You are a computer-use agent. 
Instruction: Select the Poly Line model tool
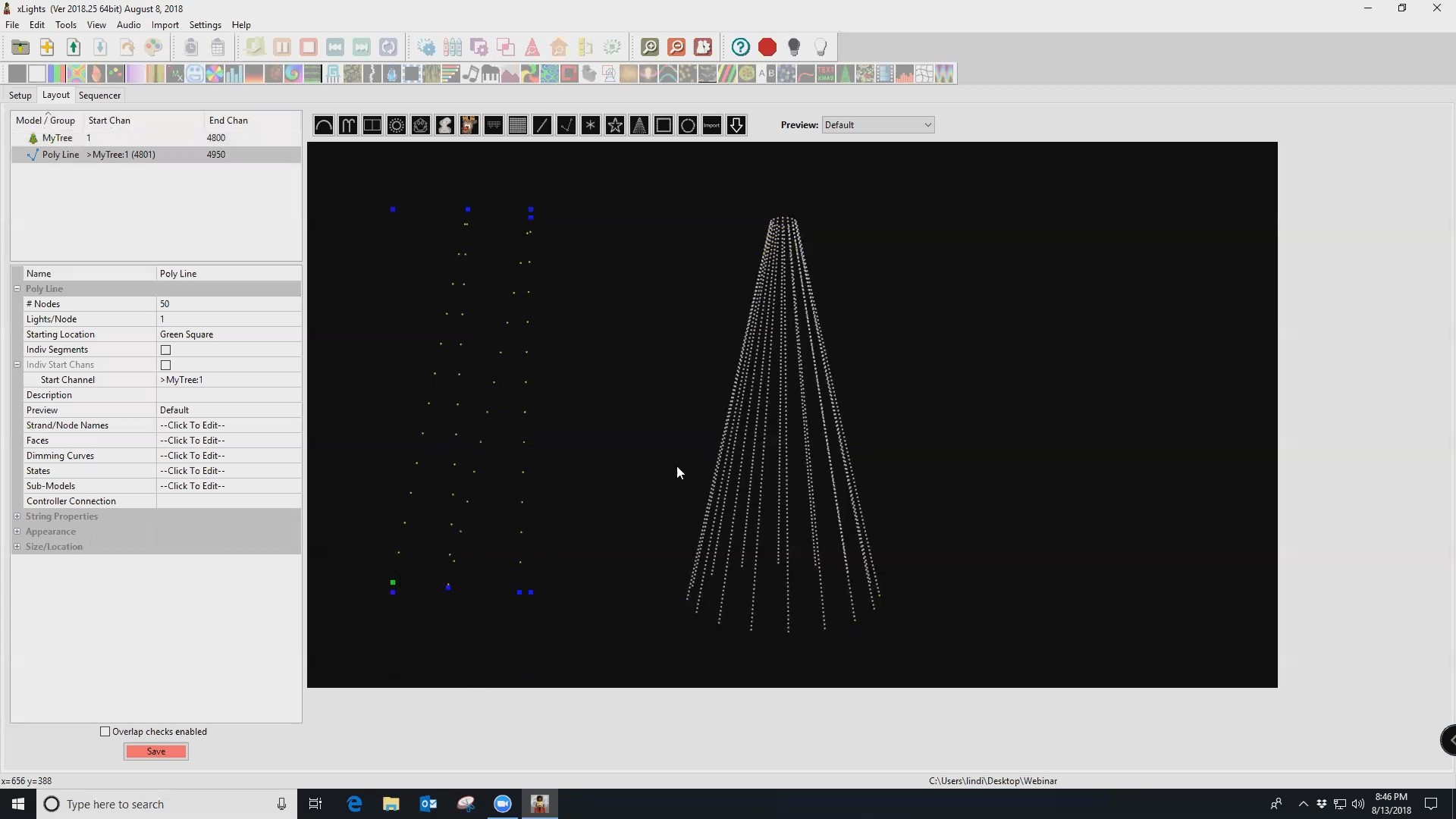[566, 125]
